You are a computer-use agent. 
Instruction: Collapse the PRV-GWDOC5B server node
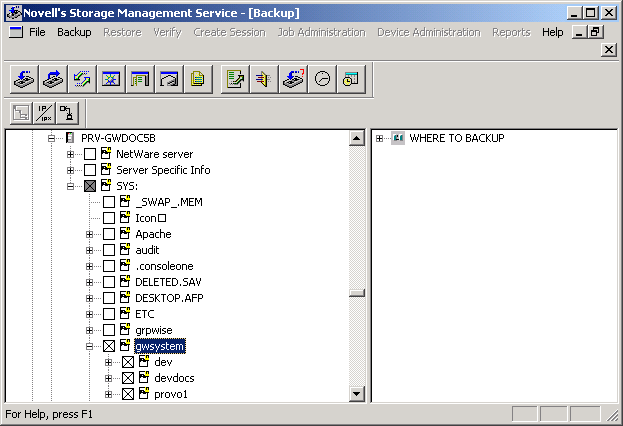pos(51,138)
